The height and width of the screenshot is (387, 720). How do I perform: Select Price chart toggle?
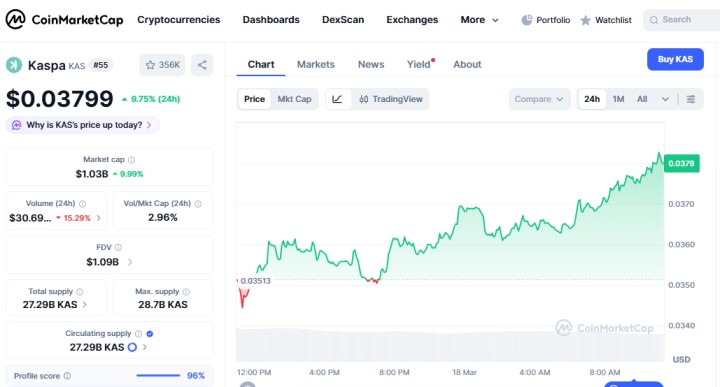click(254, 99)
